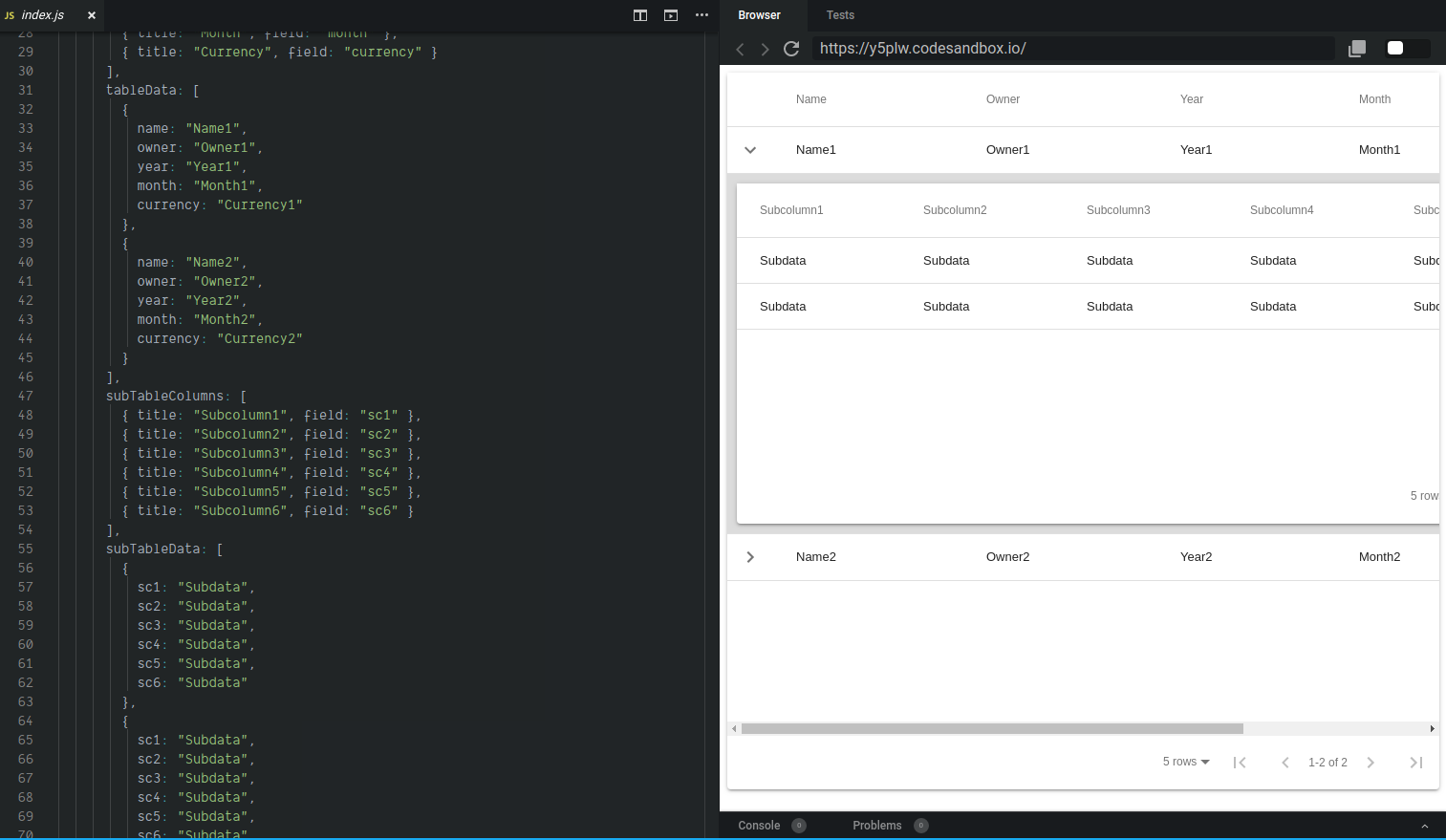Click the browser back navigation arrow
The image size is (1446, 840).
tap(740, 49)
